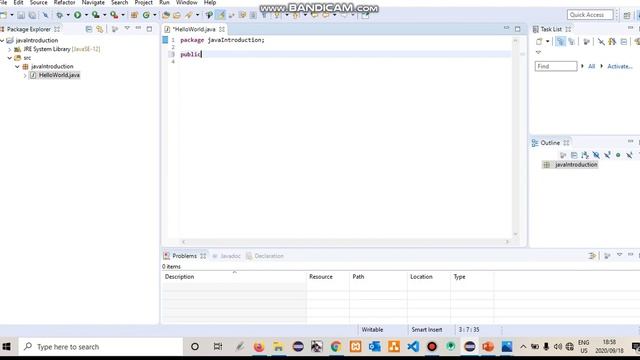Toggle Hide Local Types in Outline
This screenshot has width=640, height=360.
coord(629,155)
